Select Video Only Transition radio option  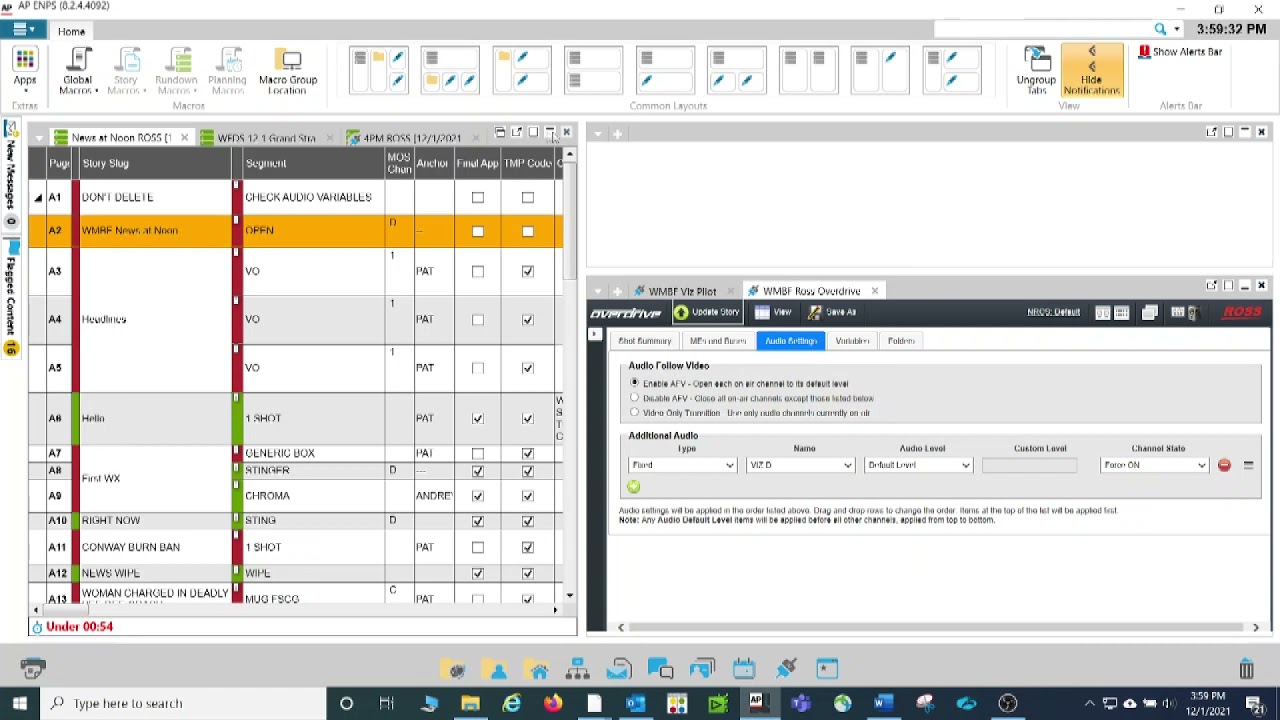(x=634, y=412)
